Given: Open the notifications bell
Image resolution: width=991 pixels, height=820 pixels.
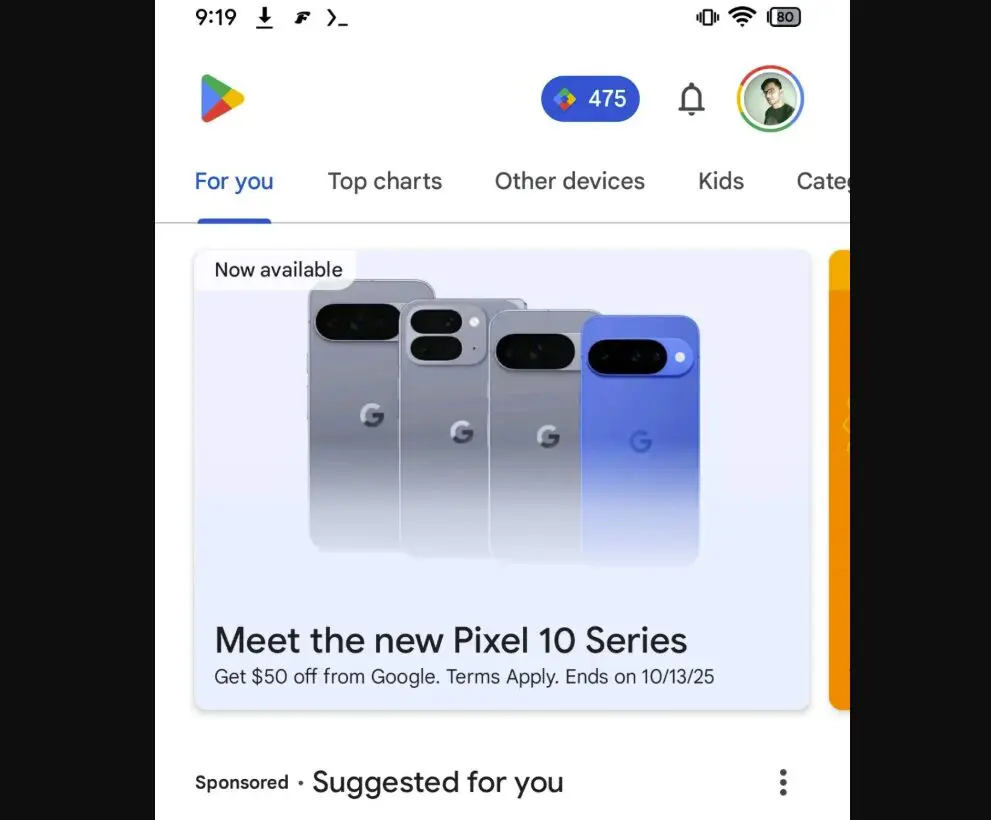Looking at the screenshot, I should pyautogui.click(x=691, y=99).
